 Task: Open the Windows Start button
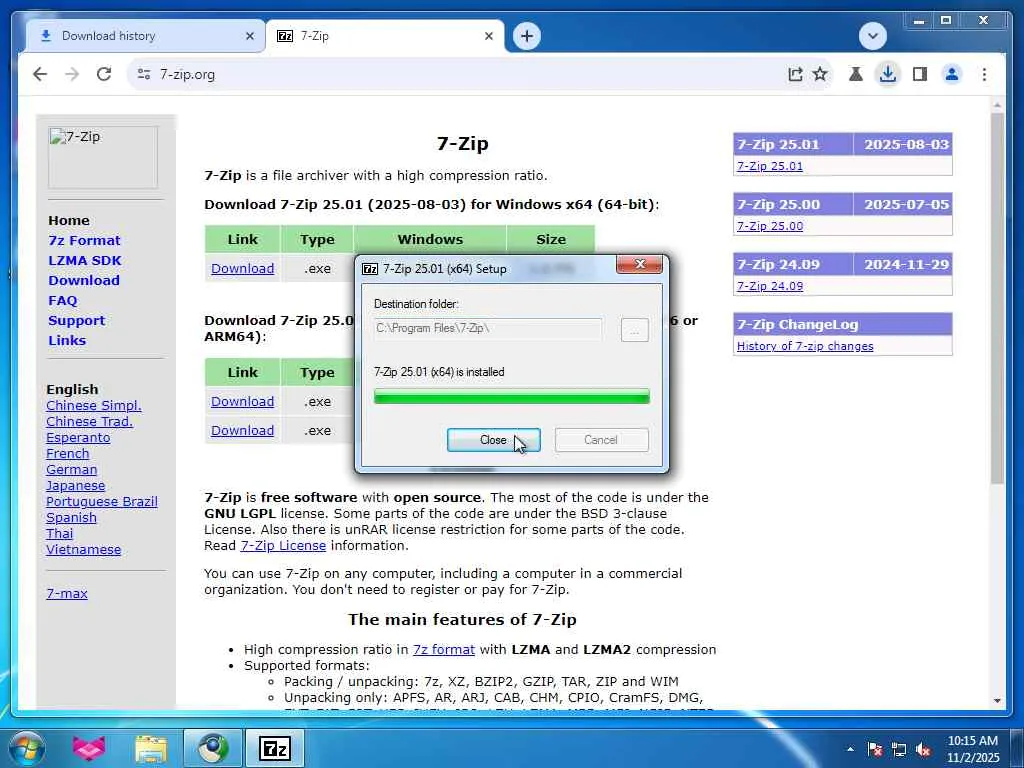click(26, 748)
